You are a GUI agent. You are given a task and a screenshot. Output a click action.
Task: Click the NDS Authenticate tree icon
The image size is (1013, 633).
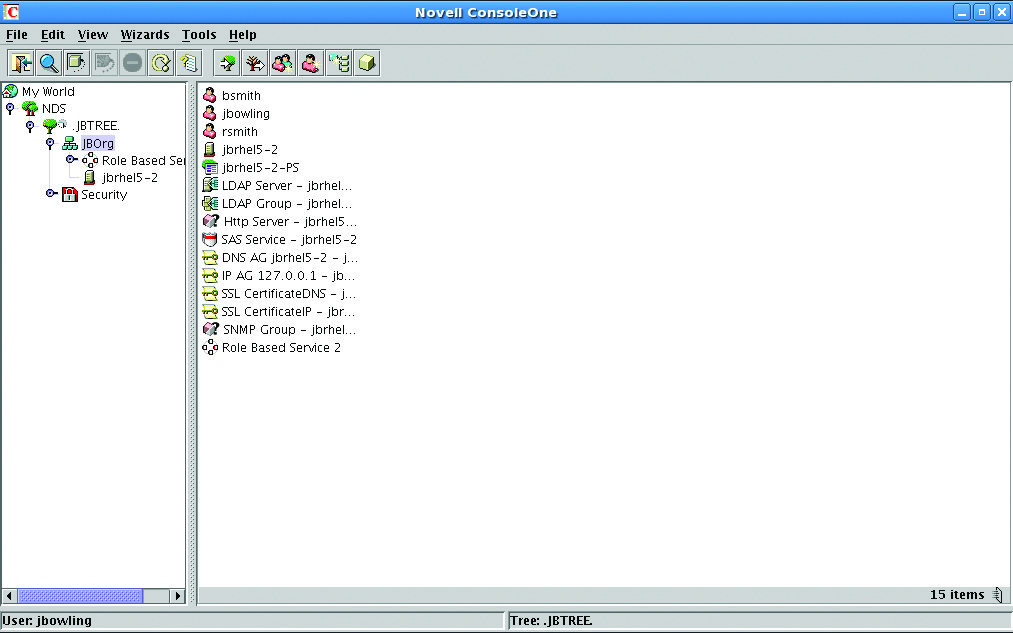[x=227, y=63]
